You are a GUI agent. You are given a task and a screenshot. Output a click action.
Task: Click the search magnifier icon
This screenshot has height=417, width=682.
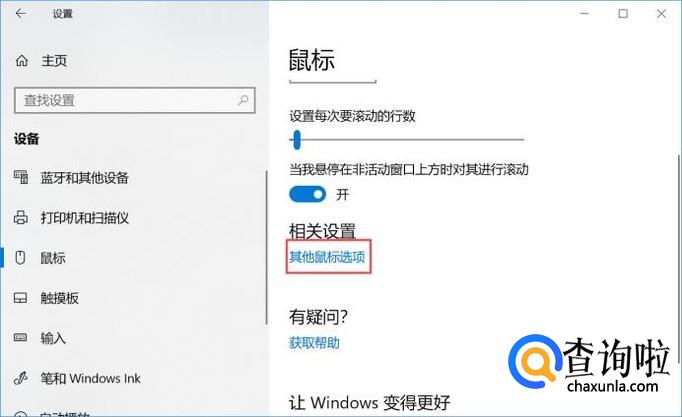(x=243, y=100)
